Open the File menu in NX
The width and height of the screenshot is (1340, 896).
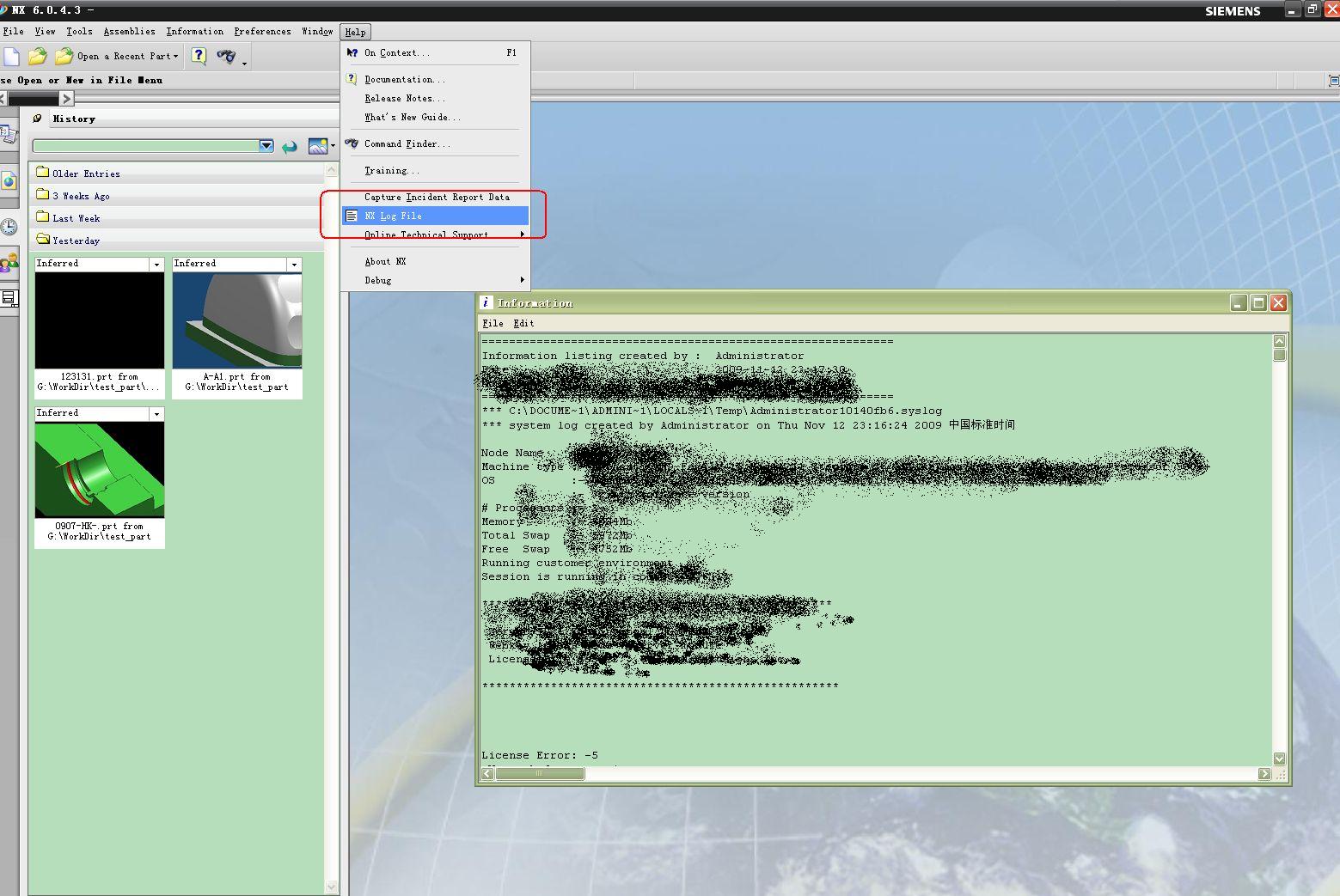(13, 32)
